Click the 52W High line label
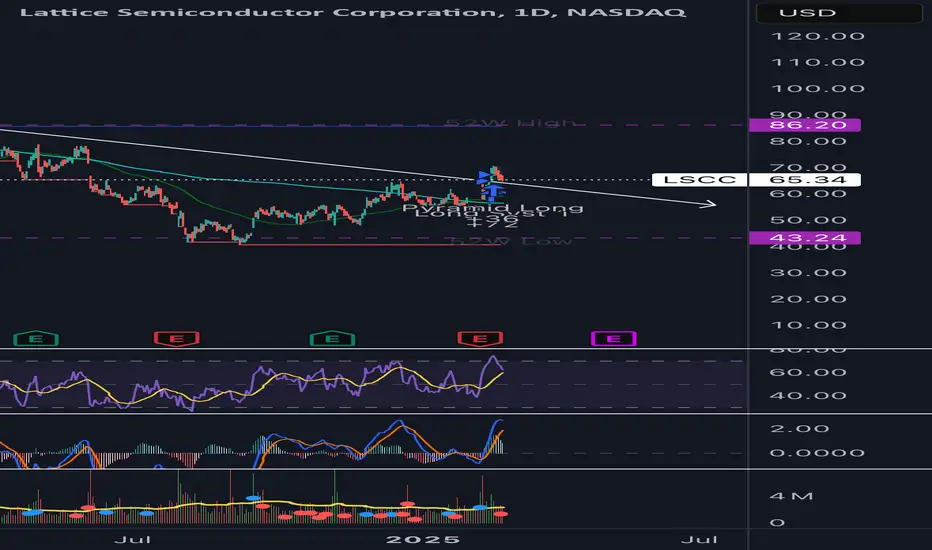This screenshot has height=550, width=932. click(511, 123)
